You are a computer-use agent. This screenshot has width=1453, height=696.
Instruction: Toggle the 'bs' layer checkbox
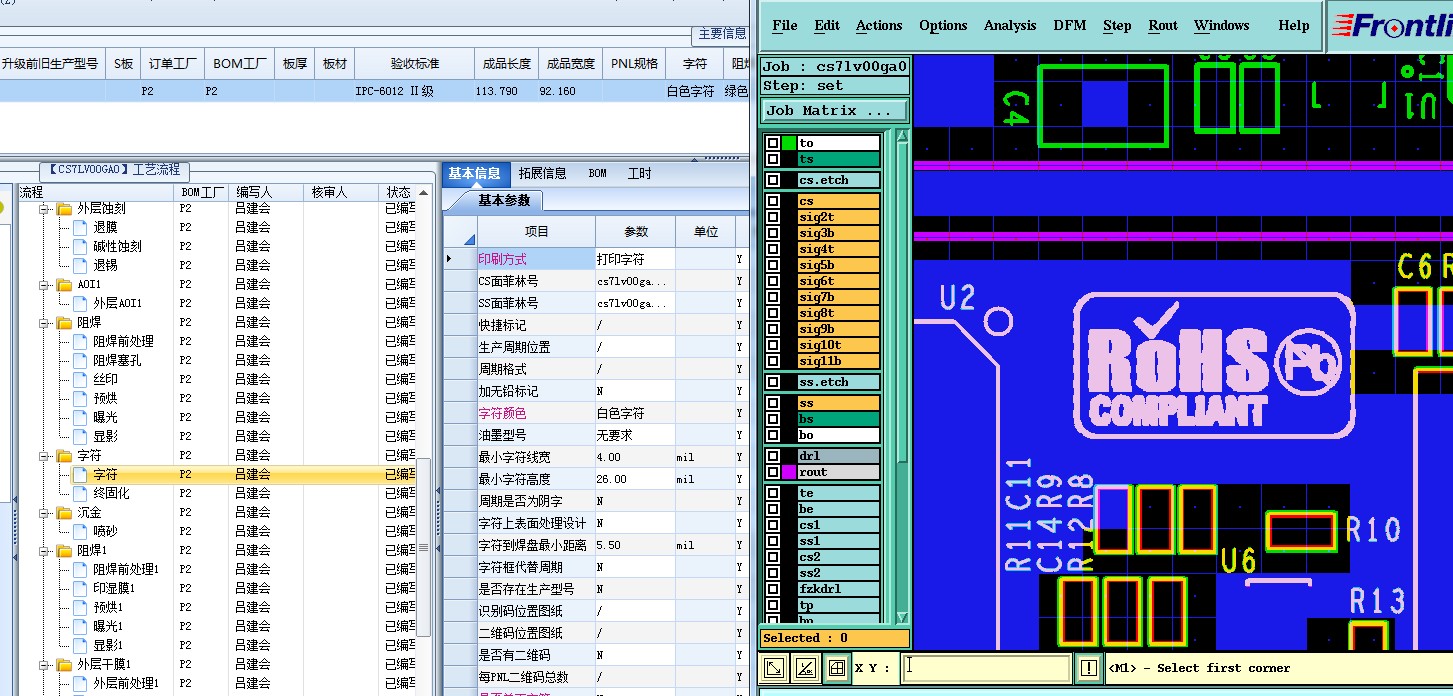coord(773,419)
